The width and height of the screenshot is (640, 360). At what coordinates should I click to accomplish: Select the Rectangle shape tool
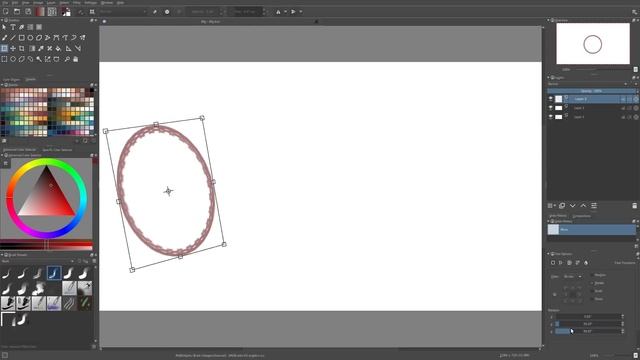pos(22,38)
